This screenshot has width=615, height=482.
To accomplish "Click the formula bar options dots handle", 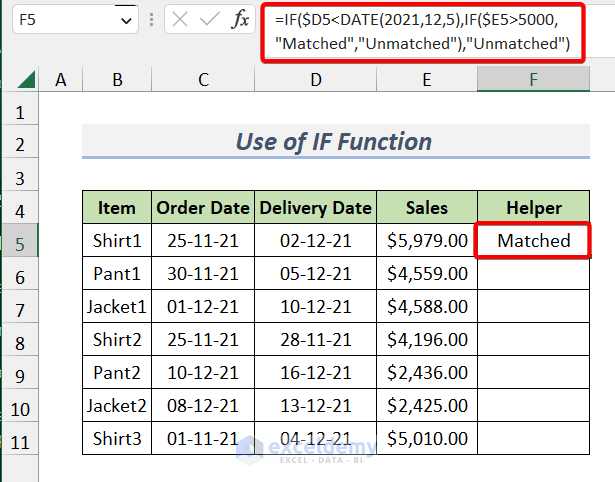I will point(150,19).
